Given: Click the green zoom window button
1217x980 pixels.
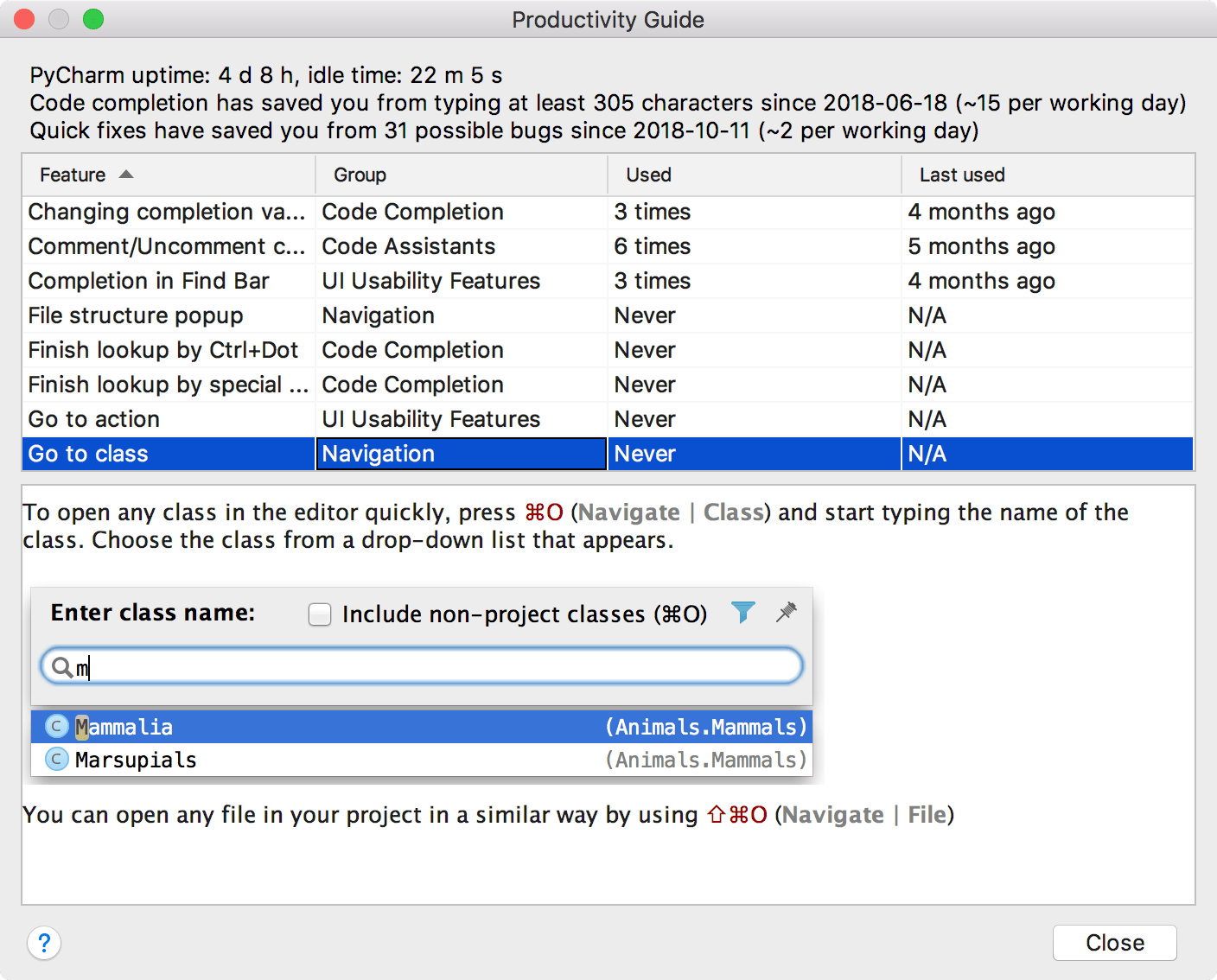Looking at the screenshot, I should click(x=93, y=19).
